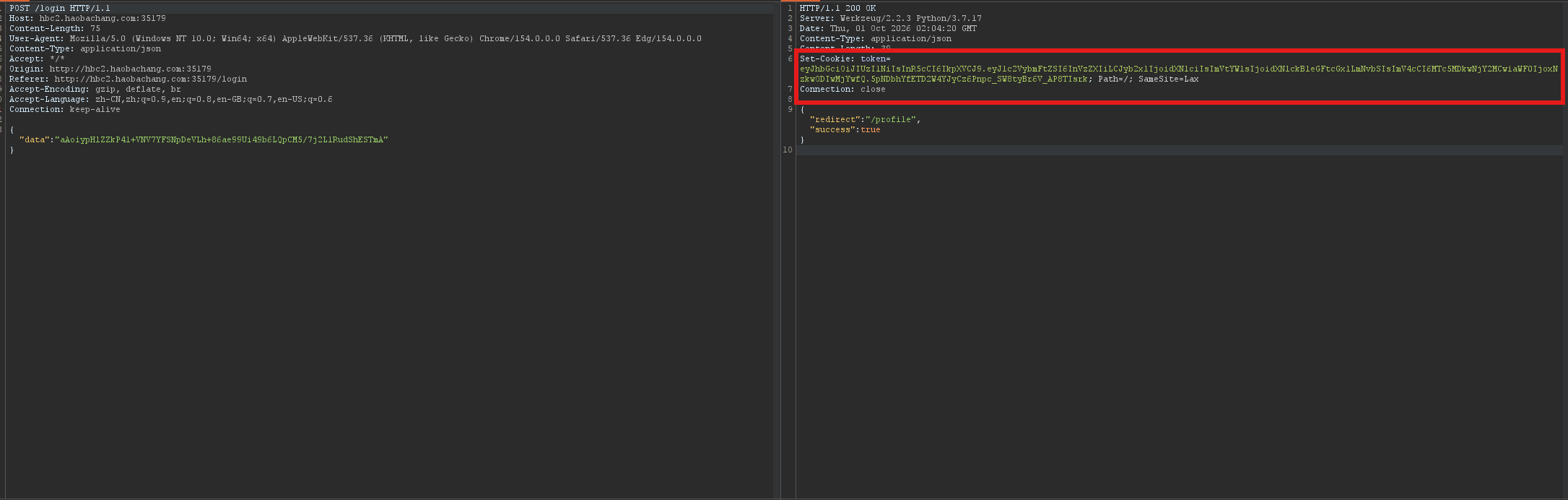Screen dimensions: 1568x500
Task: Select the request's Content-Type: application/json header
Action: tap(85, 49)
